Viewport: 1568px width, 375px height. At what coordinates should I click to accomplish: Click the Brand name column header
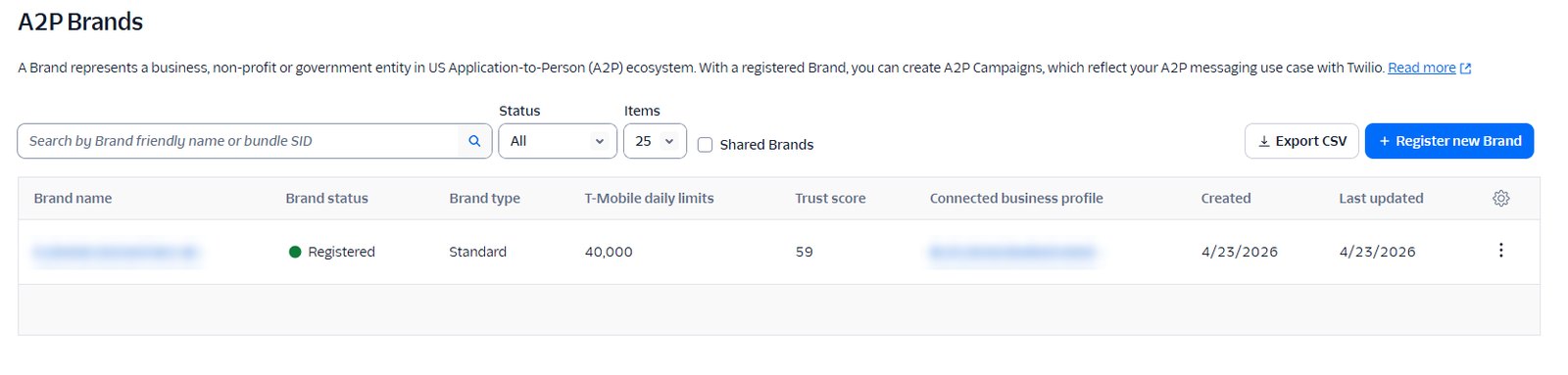[73, 199]
